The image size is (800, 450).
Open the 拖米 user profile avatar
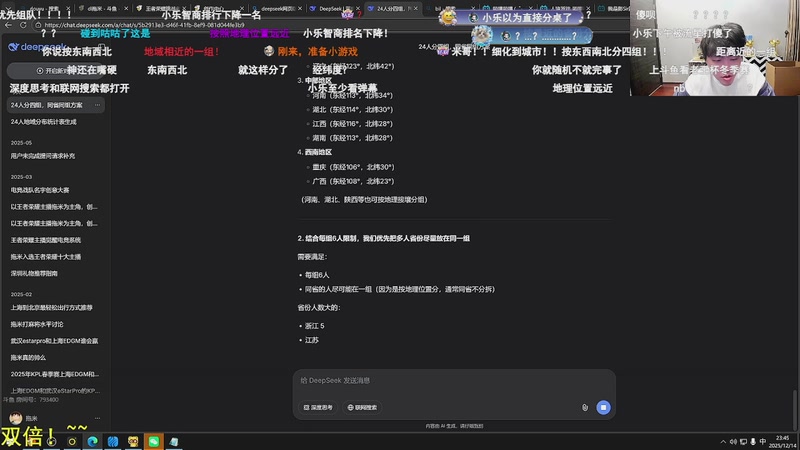coord(16,418)
